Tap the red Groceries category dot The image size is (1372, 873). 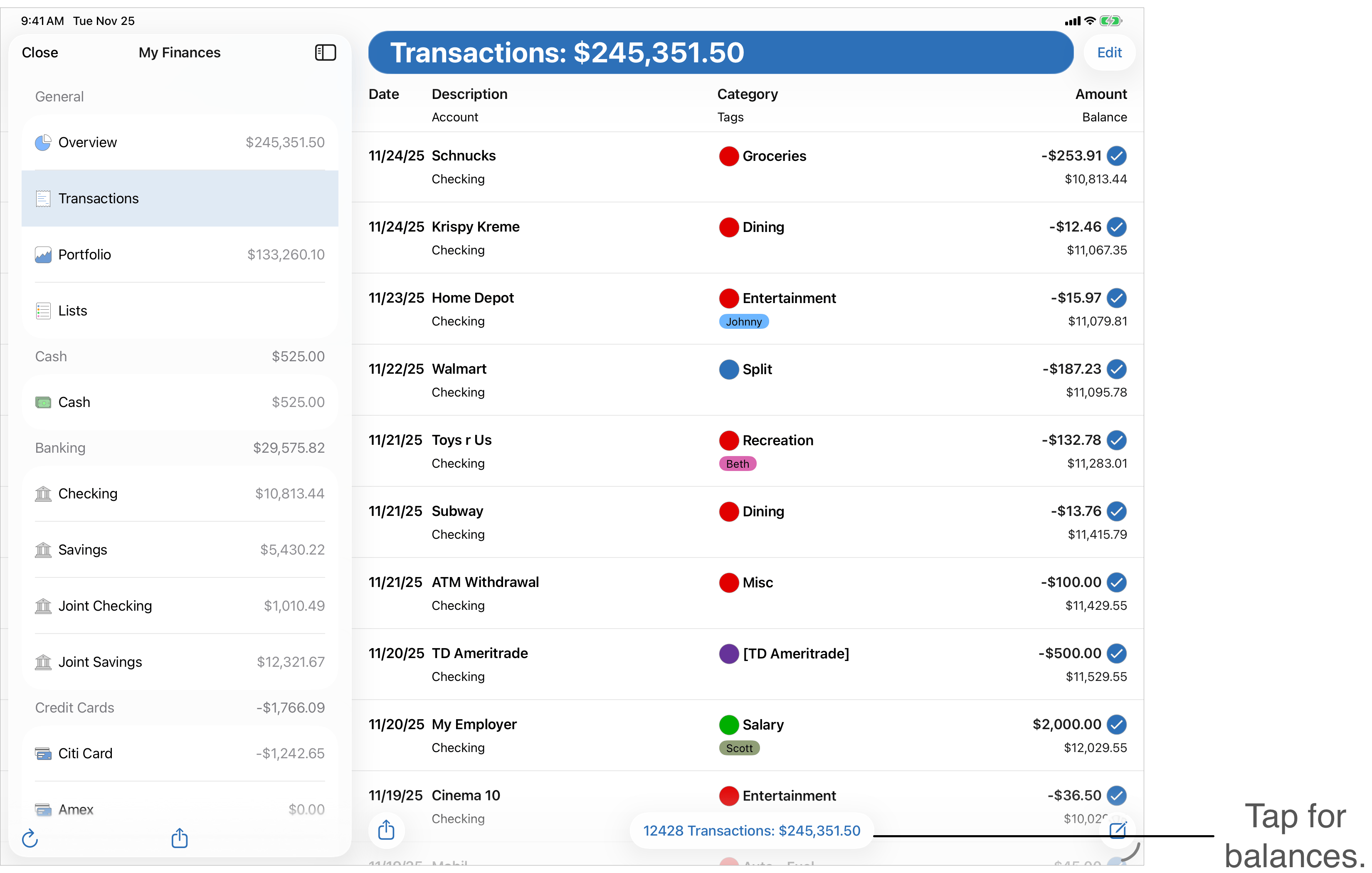(729, 156)
